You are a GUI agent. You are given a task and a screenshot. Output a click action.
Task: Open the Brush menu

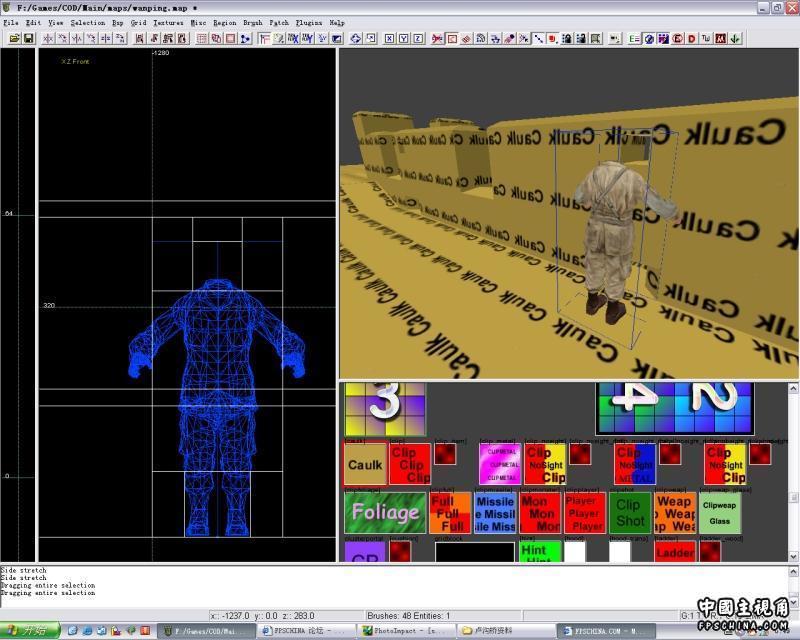(x=253, y=22)
